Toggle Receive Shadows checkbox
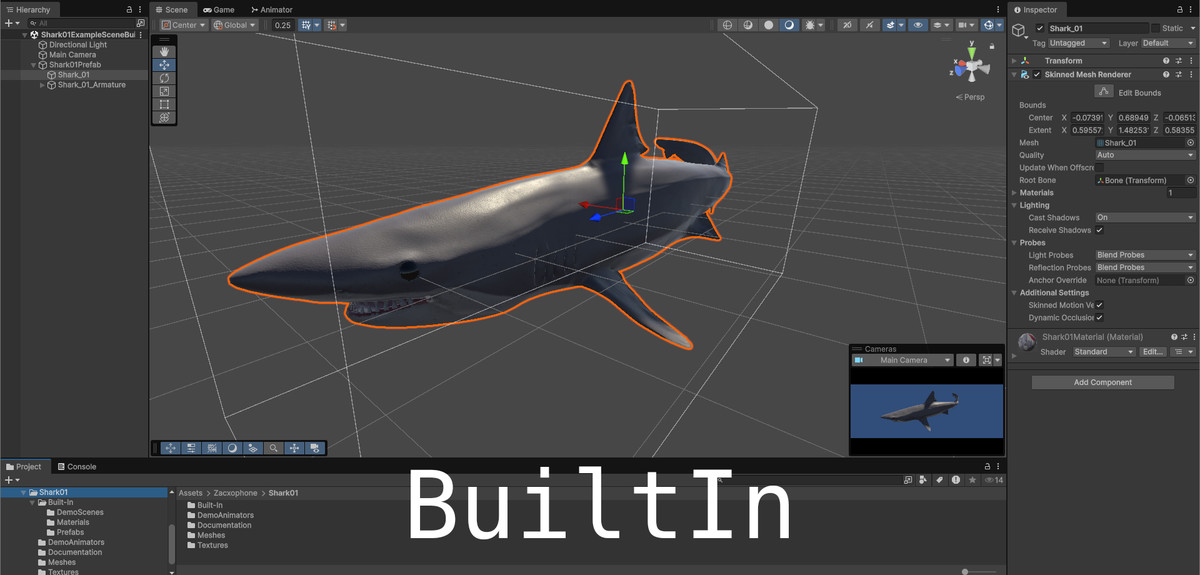Screen dimensions: 1200x575 (x=1100, y=230)
